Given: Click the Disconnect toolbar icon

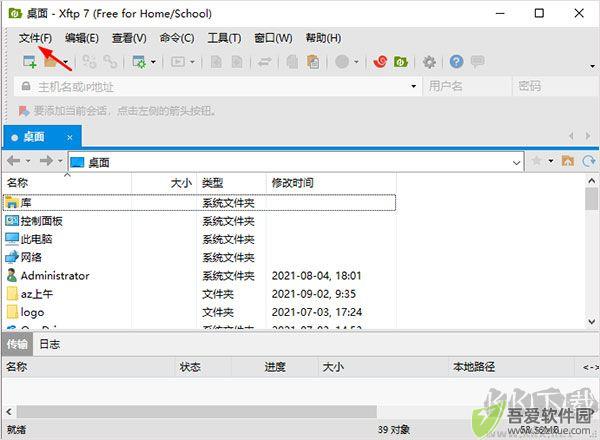Looking at the screenshot, I should (90, 62).
